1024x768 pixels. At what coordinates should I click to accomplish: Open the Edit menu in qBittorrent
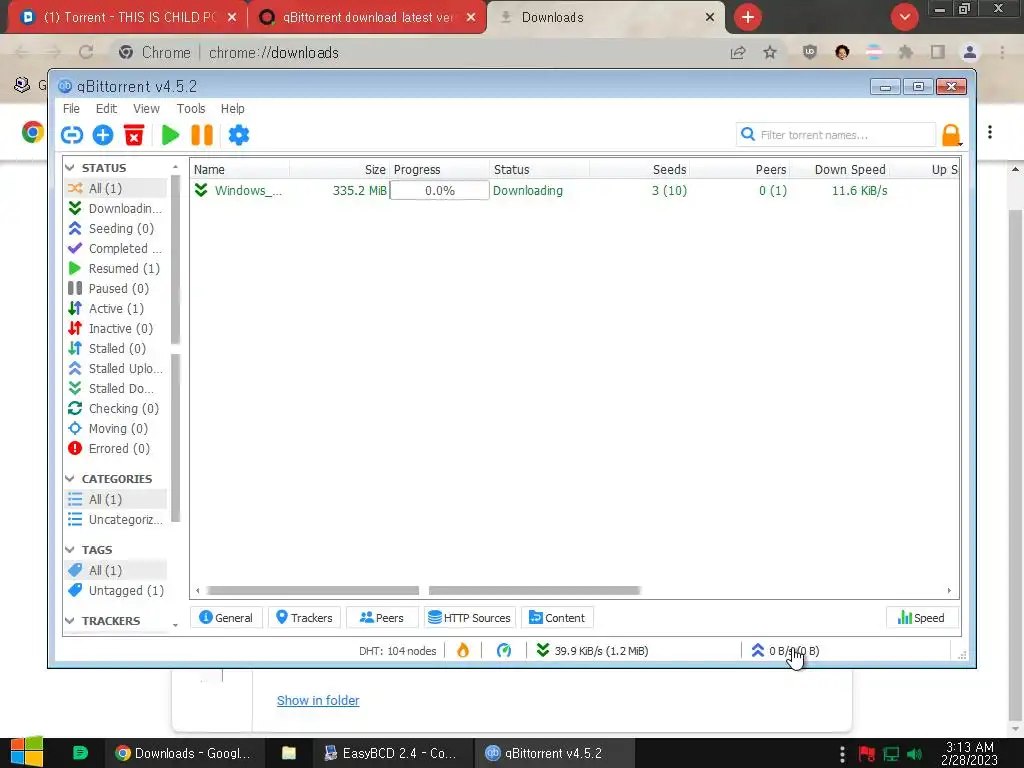click(106, 108)
